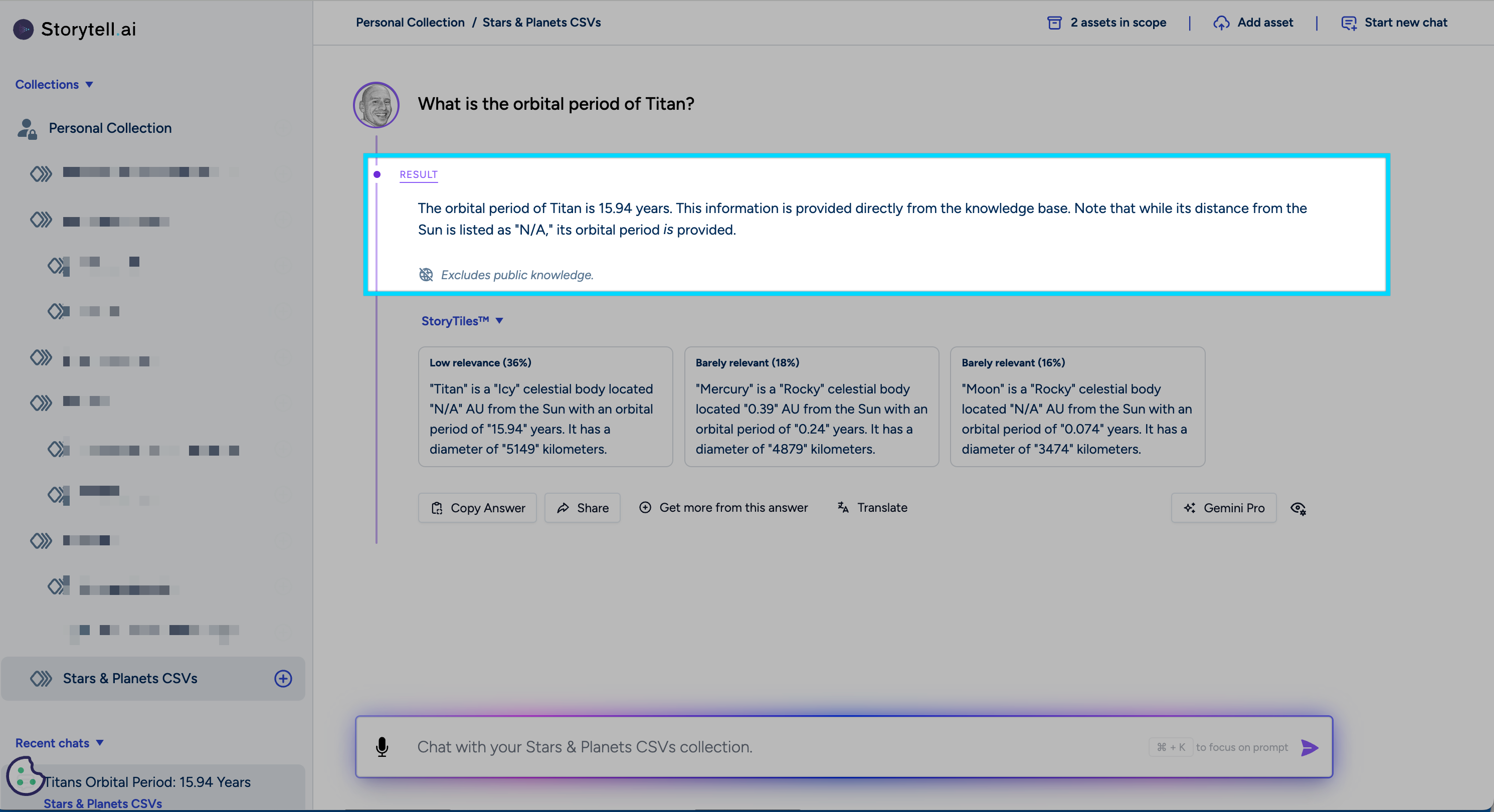Click the microphone voice input icon
1494x812 pixels.
click(382, 747)
